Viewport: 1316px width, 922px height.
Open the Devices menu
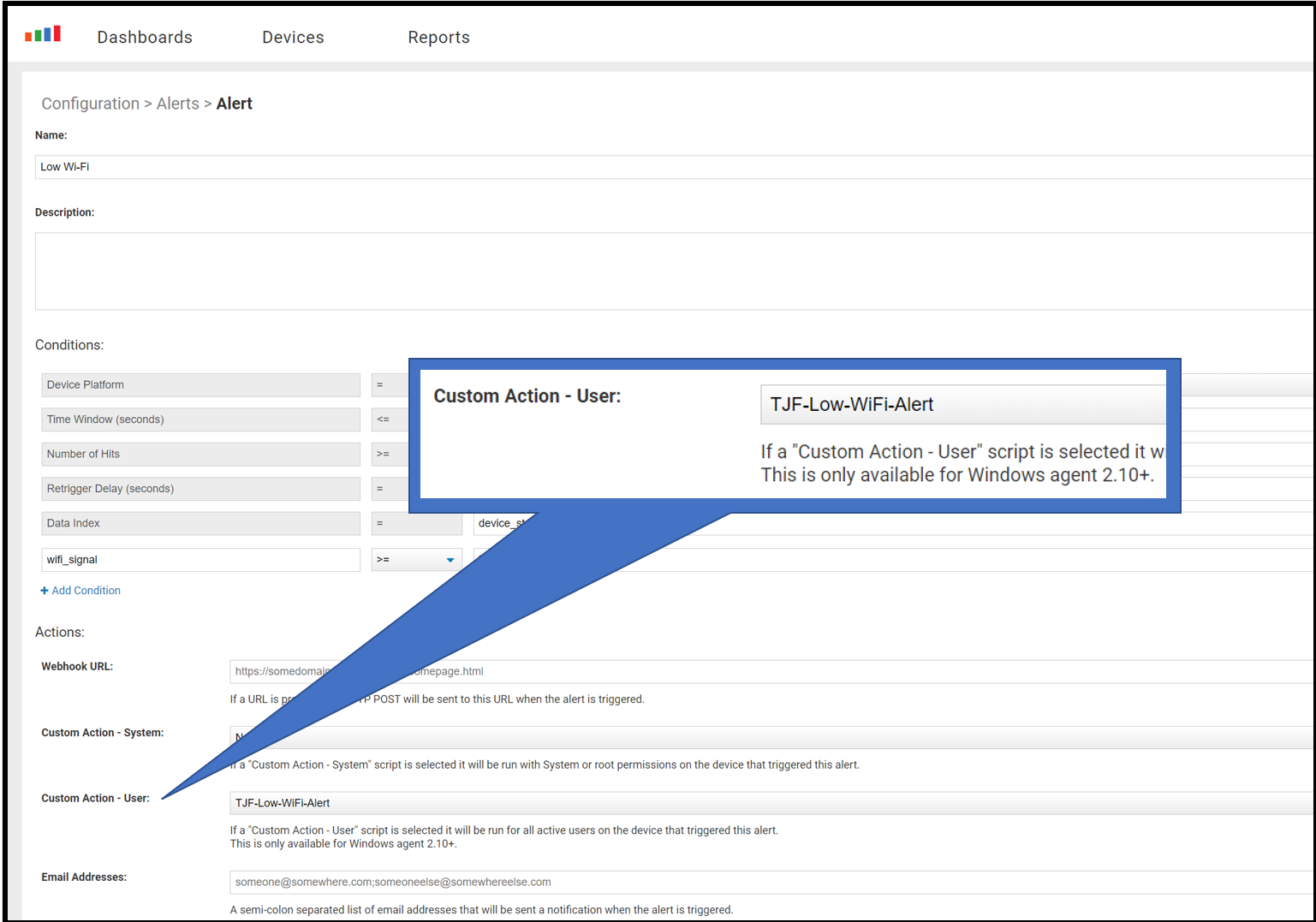[x=293, y=38]
